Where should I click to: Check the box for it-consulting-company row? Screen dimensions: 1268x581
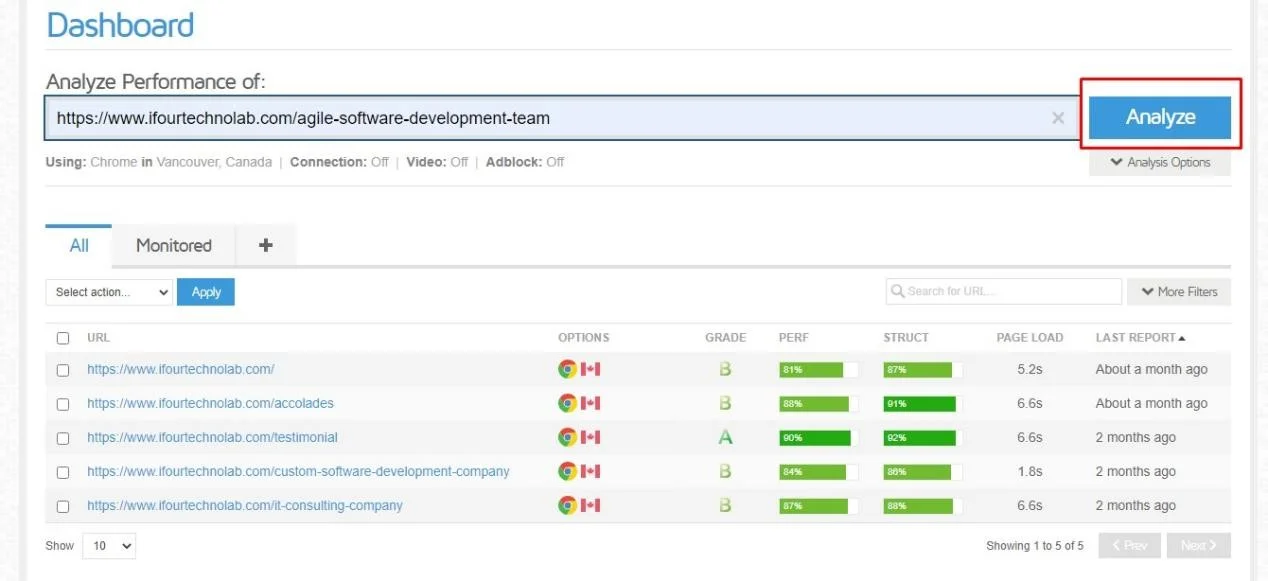(x=63, y=506)
